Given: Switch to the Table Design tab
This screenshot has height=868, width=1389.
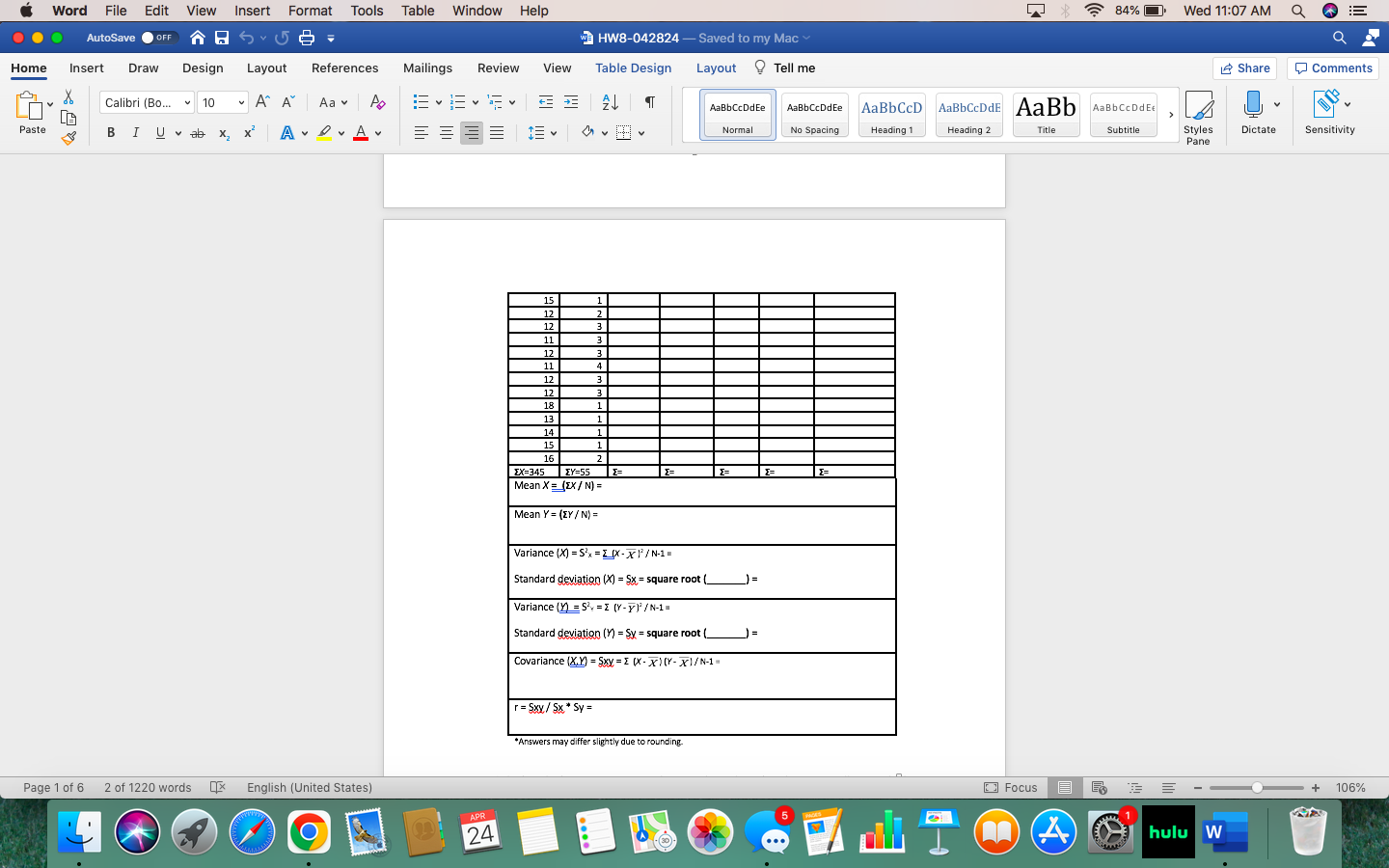Looking at the screenshot, I should click(633, 68).
